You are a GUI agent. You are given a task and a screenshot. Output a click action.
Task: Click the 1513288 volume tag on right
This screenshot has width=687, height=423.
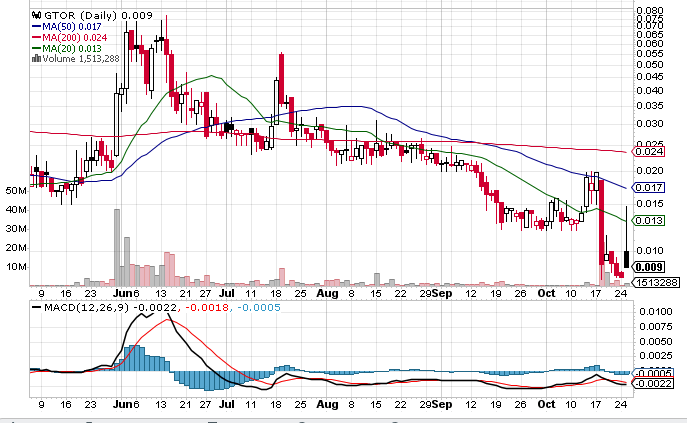click(656, 283)
